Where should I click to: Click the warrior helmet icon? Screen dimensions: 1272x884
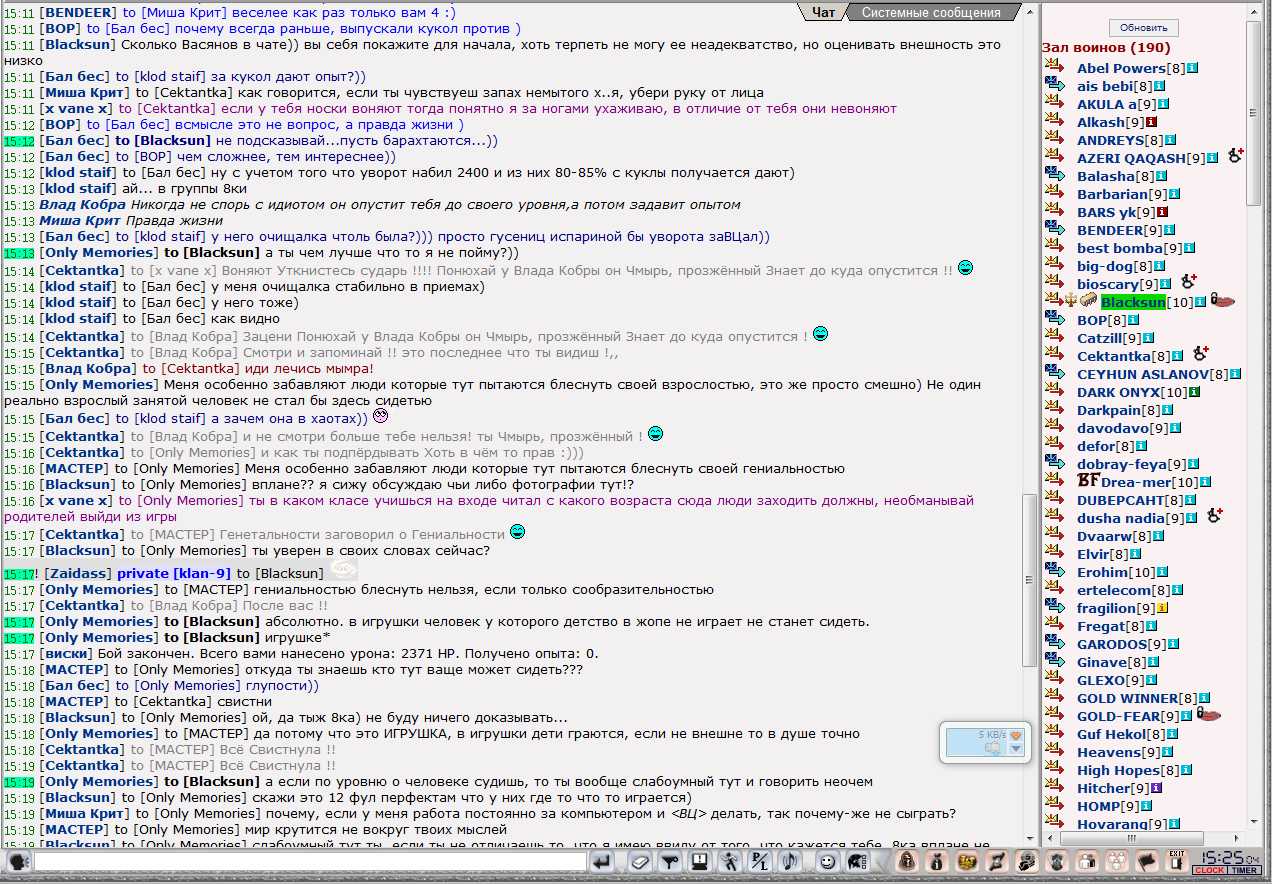click(x=859, y=862)
